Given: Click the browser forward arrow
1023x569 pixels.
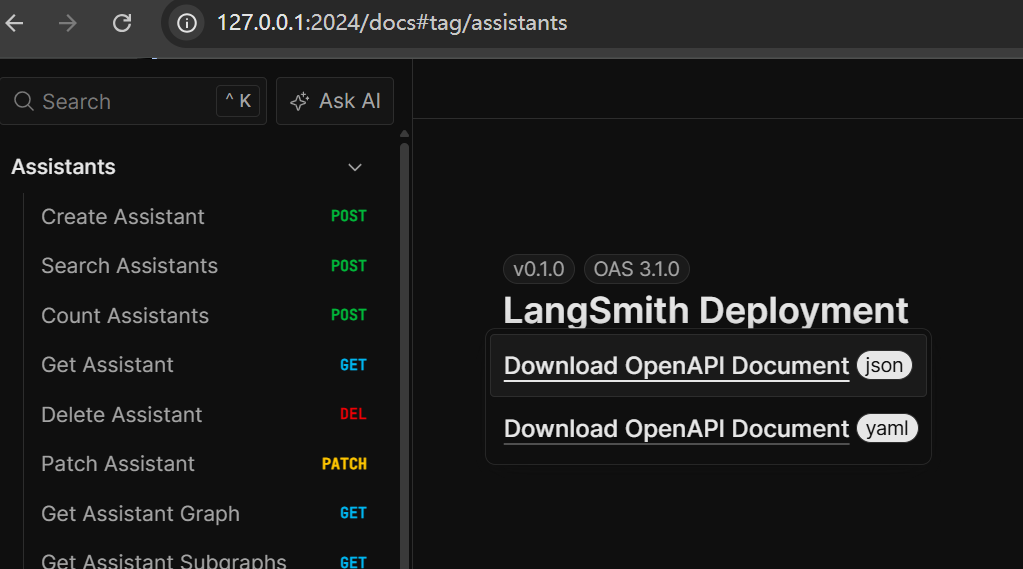Looking at the screenshot, I should click(x=68, y=23).
